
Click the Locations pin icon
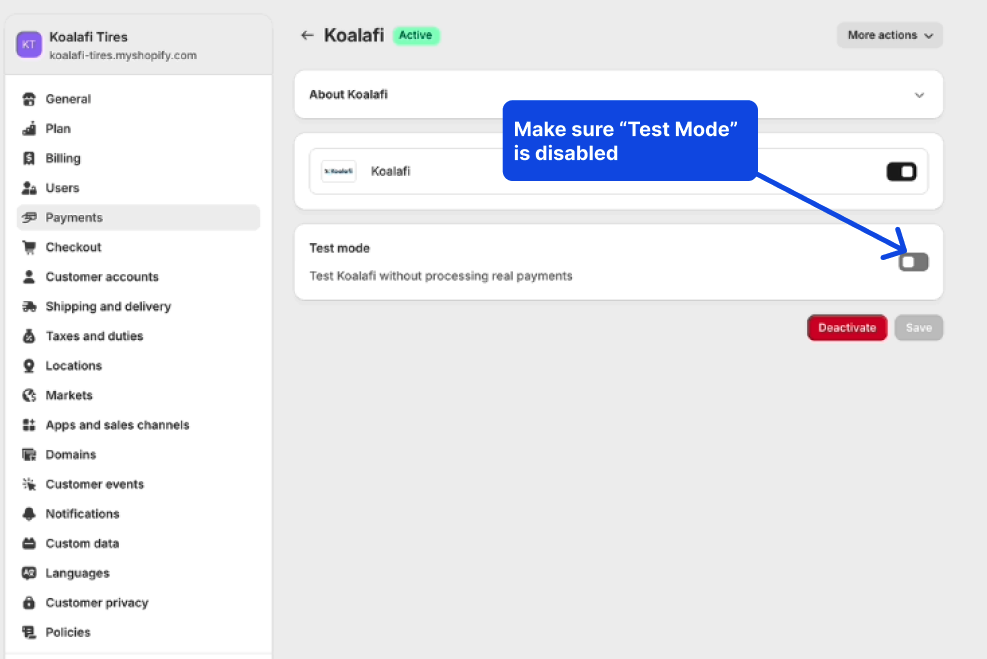(29, 365)
